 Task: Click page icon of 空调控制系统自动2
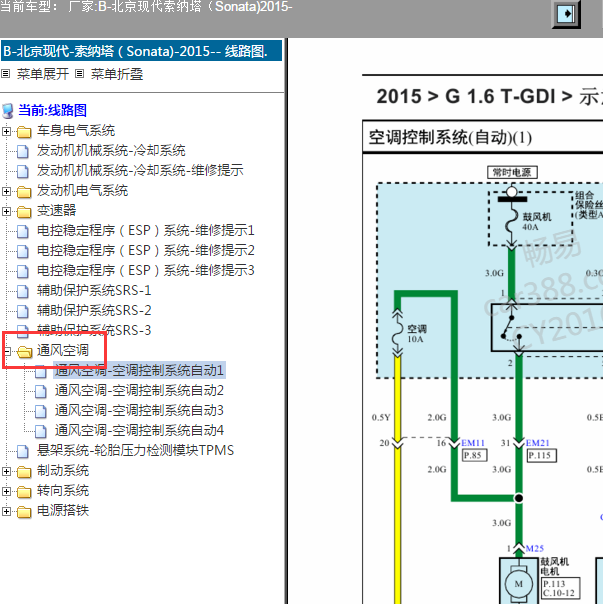(x=41, y=391)
